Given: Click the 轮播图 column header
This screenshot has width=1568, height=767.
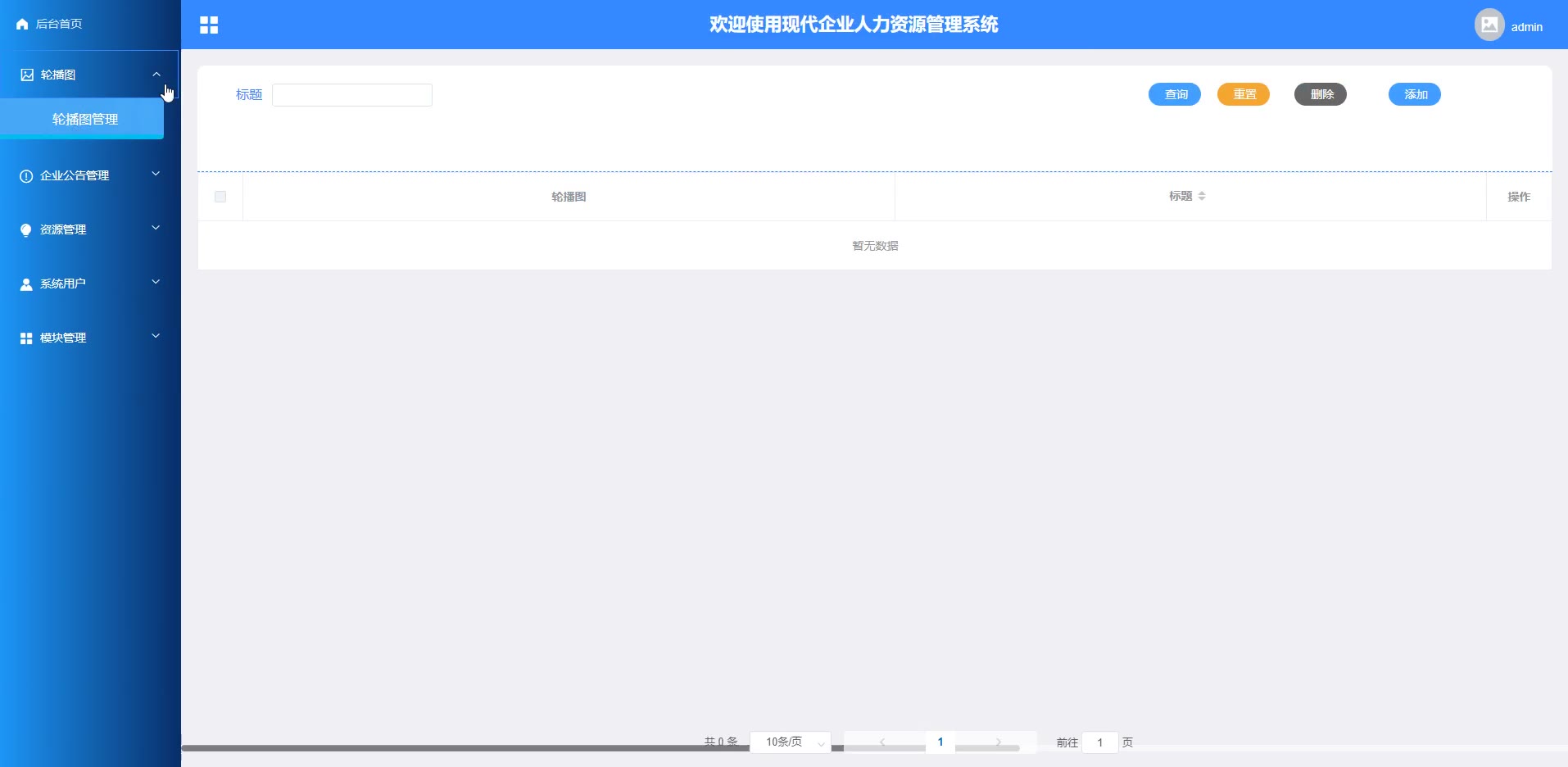Looking at the screenshot, I should click(x=569, y=197).
